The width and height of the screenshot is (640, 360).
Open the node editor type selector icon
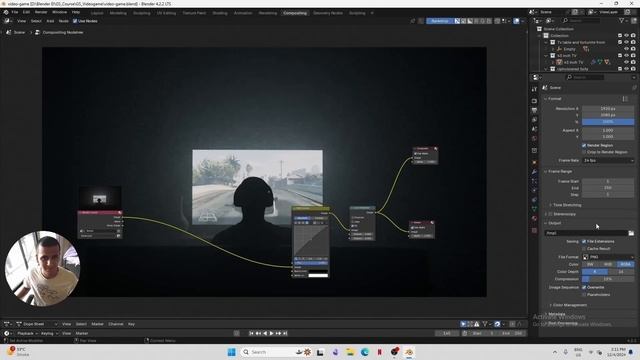tap(7, 21)
